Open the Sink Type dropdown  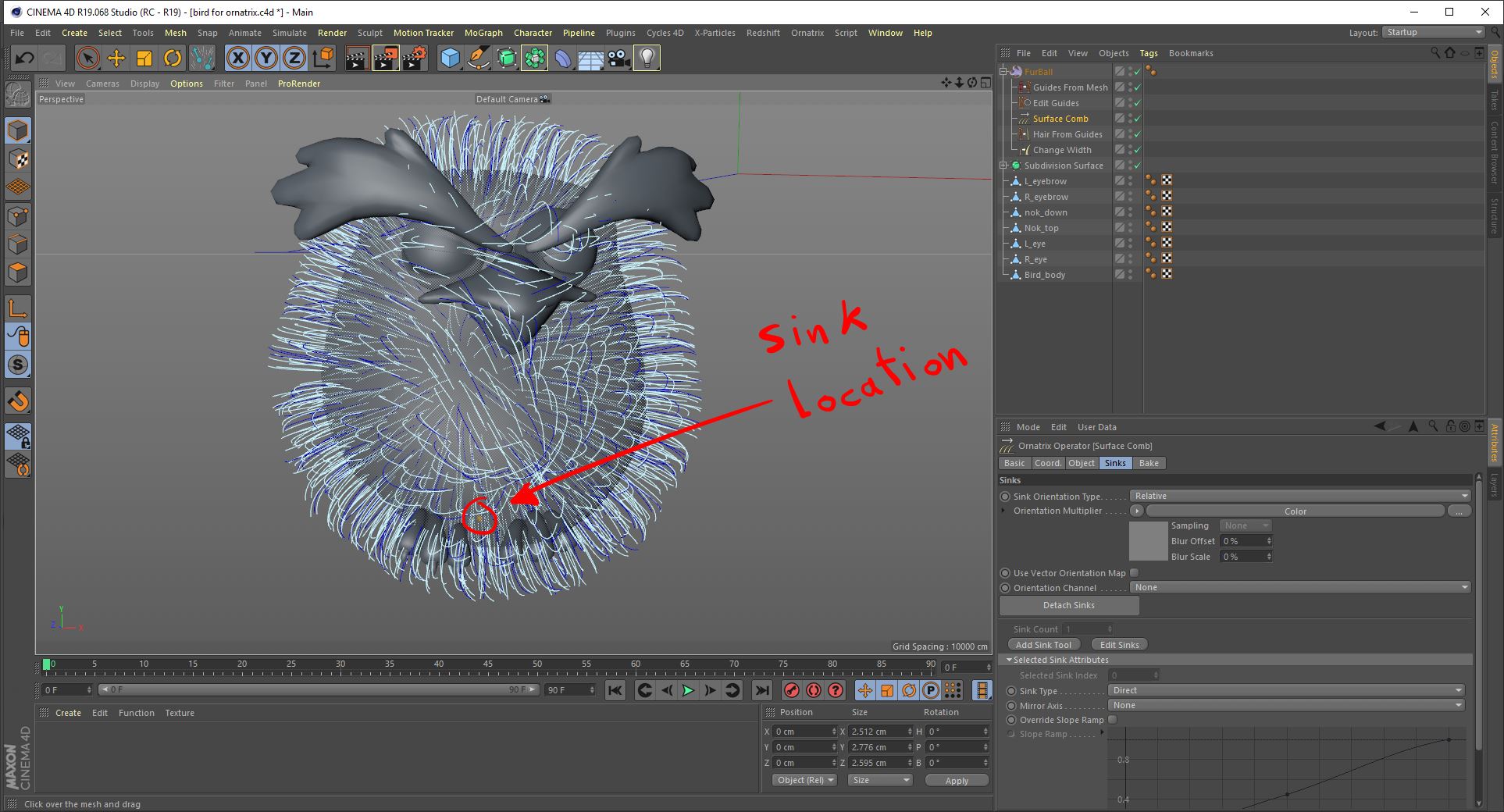point(1285,690)
